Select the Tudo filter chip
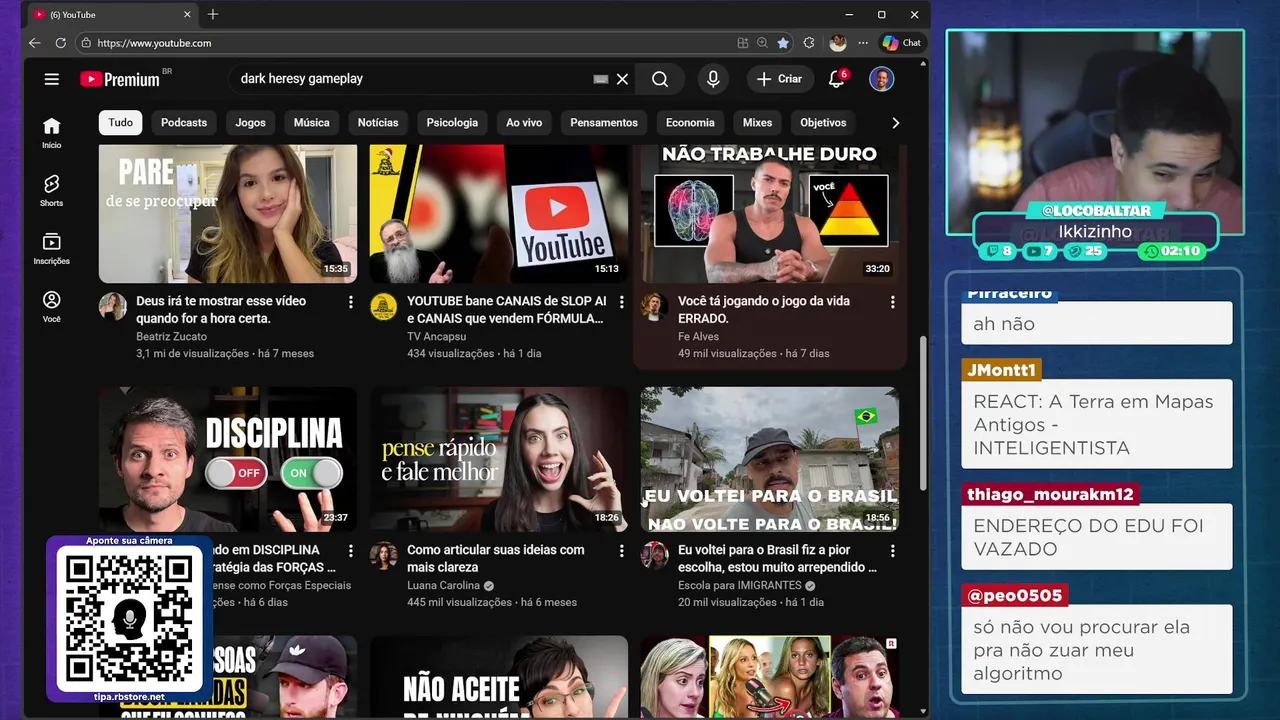This screenshot has width=1280, height=720. click(120, 122)
